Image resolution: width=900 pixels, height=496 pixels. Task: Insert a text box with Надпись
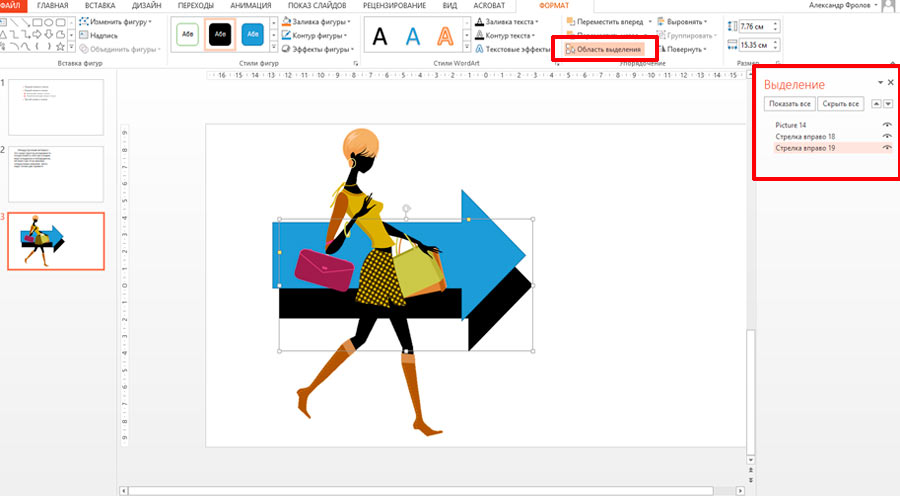point(98,35)
